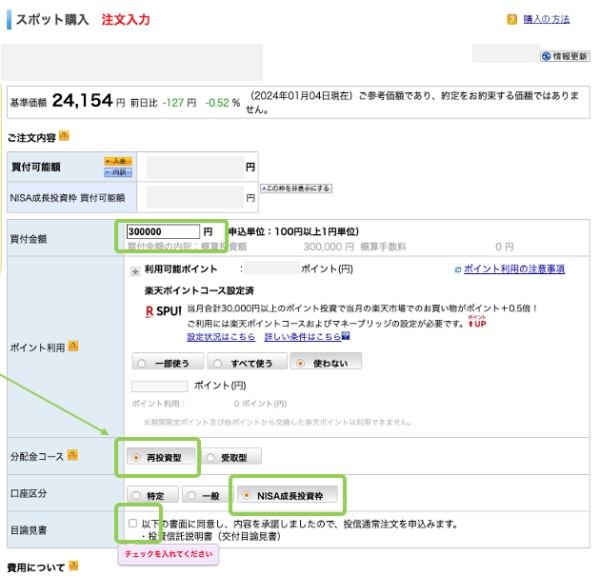Click the small 入金 deposit icon

(x=118, y=161)
